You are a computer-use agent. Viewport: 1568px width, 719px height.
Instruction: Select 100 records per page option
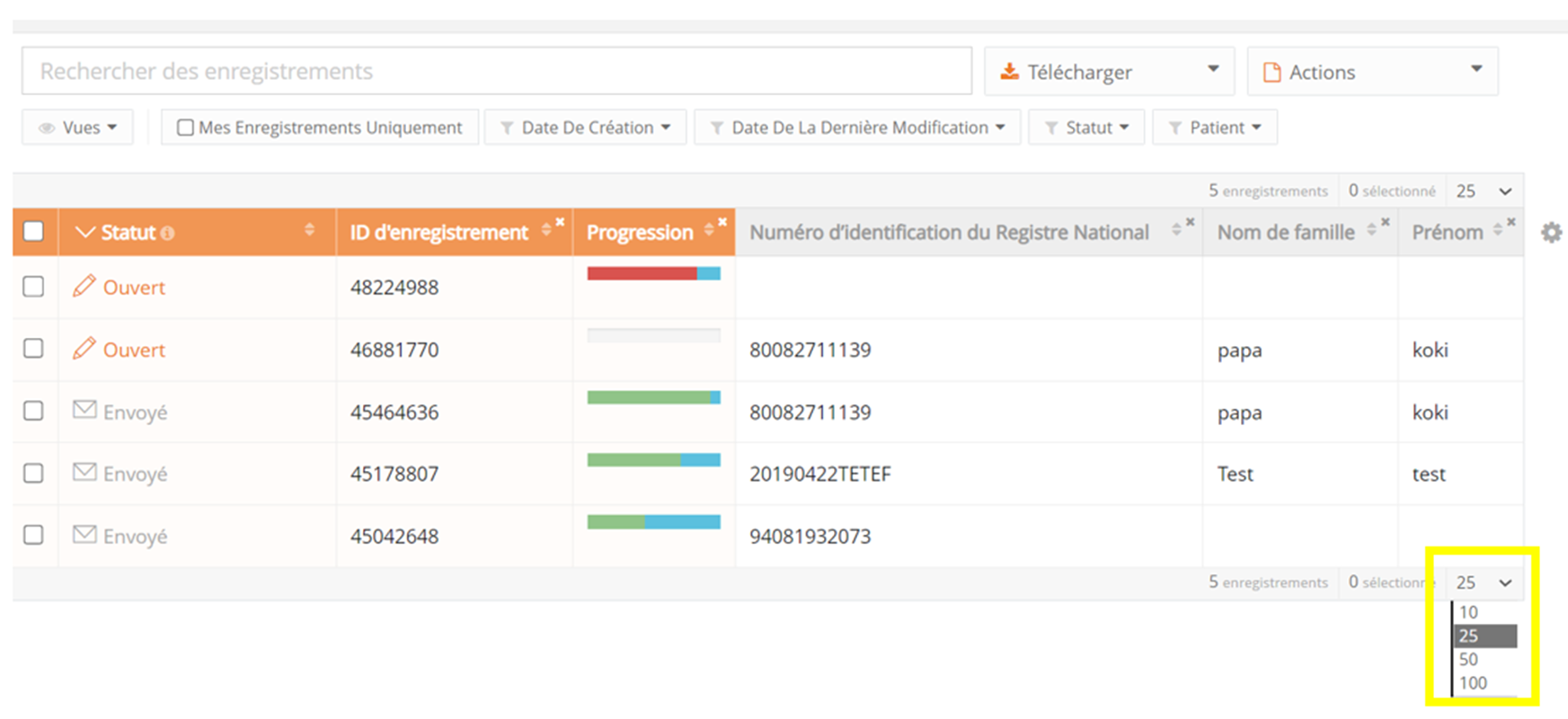pyautogui.click(x=1473, y=683)
